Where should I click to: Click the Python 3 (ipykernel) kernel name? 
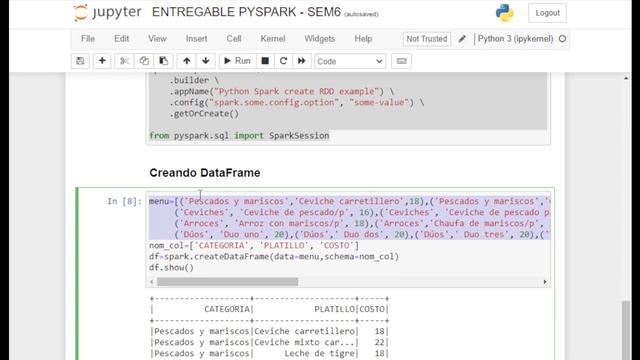[x=516, y=39]
